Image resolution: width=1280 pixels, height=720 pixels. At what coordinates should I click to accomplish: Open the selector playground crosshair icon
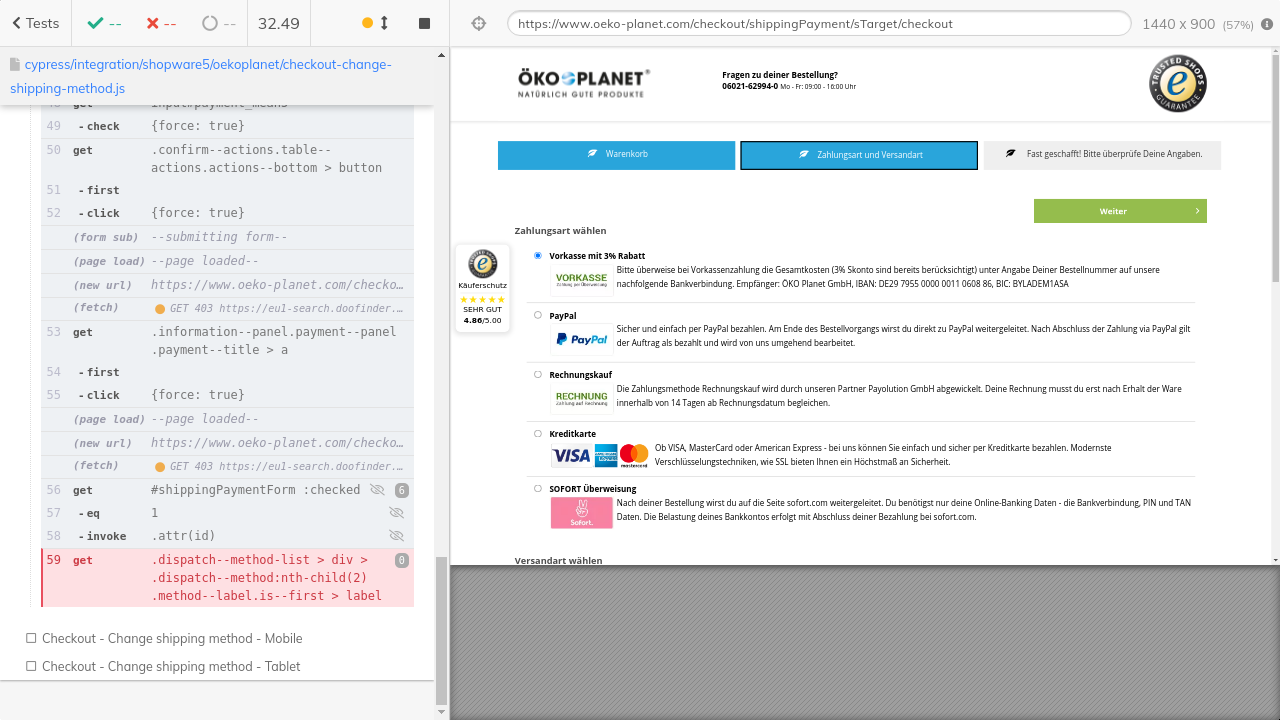(478, 24)
